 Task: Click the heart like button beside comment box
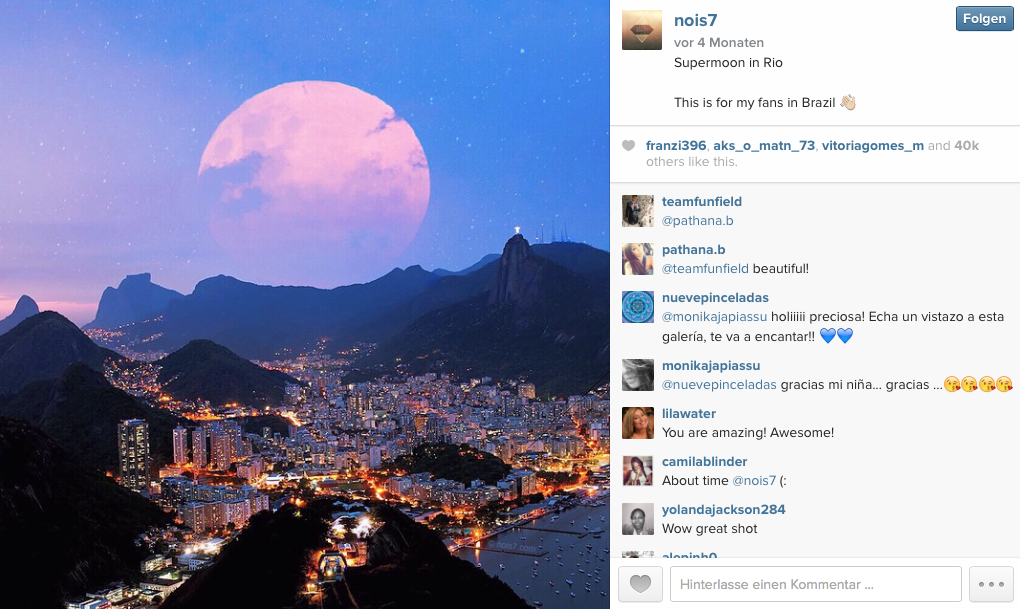pyautogui.click(x=640, y=584)
